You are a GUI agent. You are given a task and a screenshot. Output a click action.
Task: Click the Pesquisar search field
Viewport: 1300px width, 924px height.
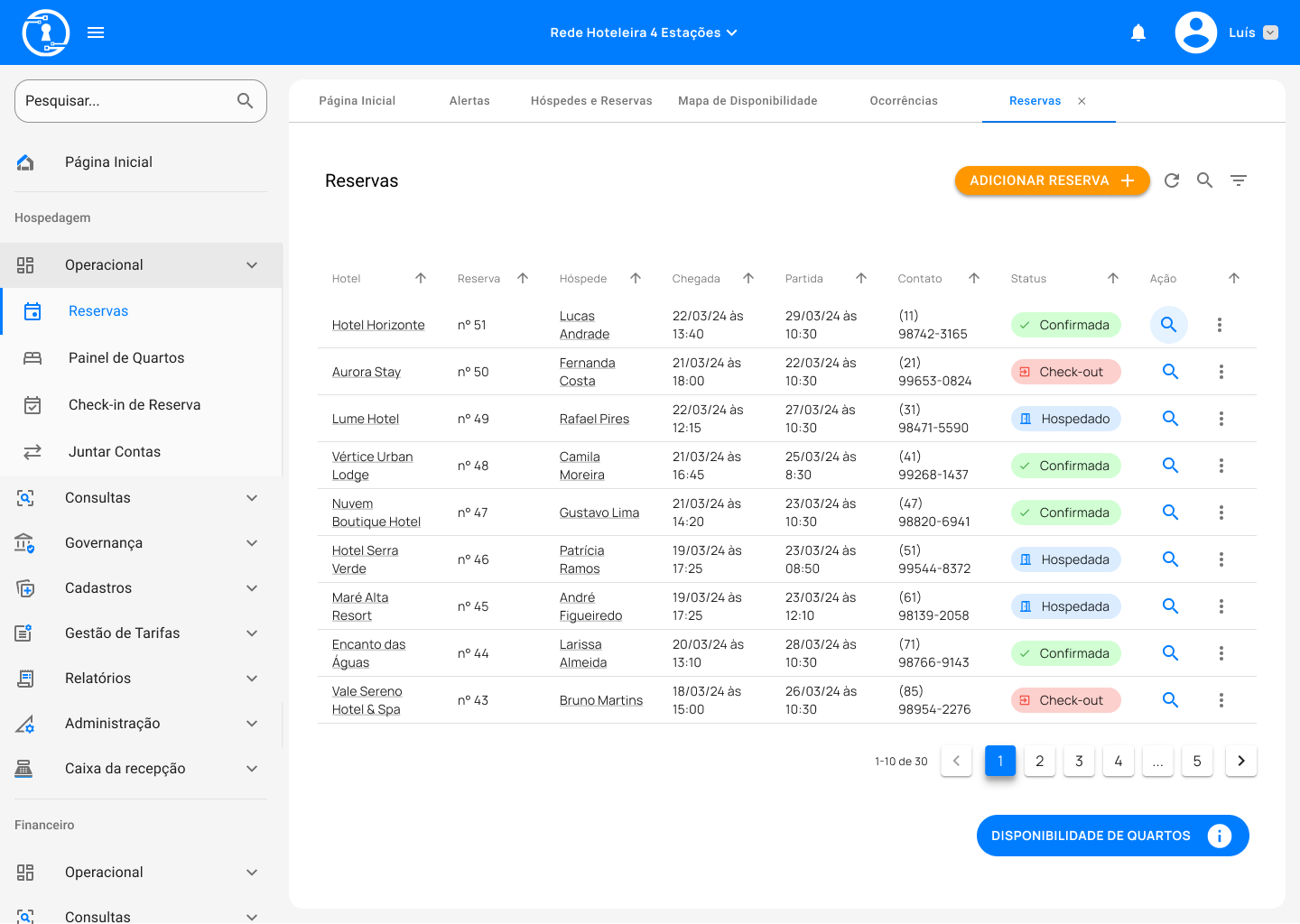(126, 101)
